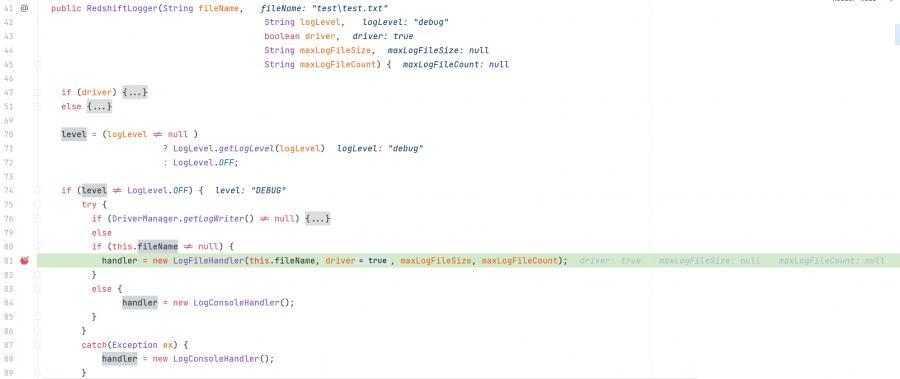Toggle fold marker at catch line 87
This screenshot has width=900, height=379.
[x=37, y=345]
